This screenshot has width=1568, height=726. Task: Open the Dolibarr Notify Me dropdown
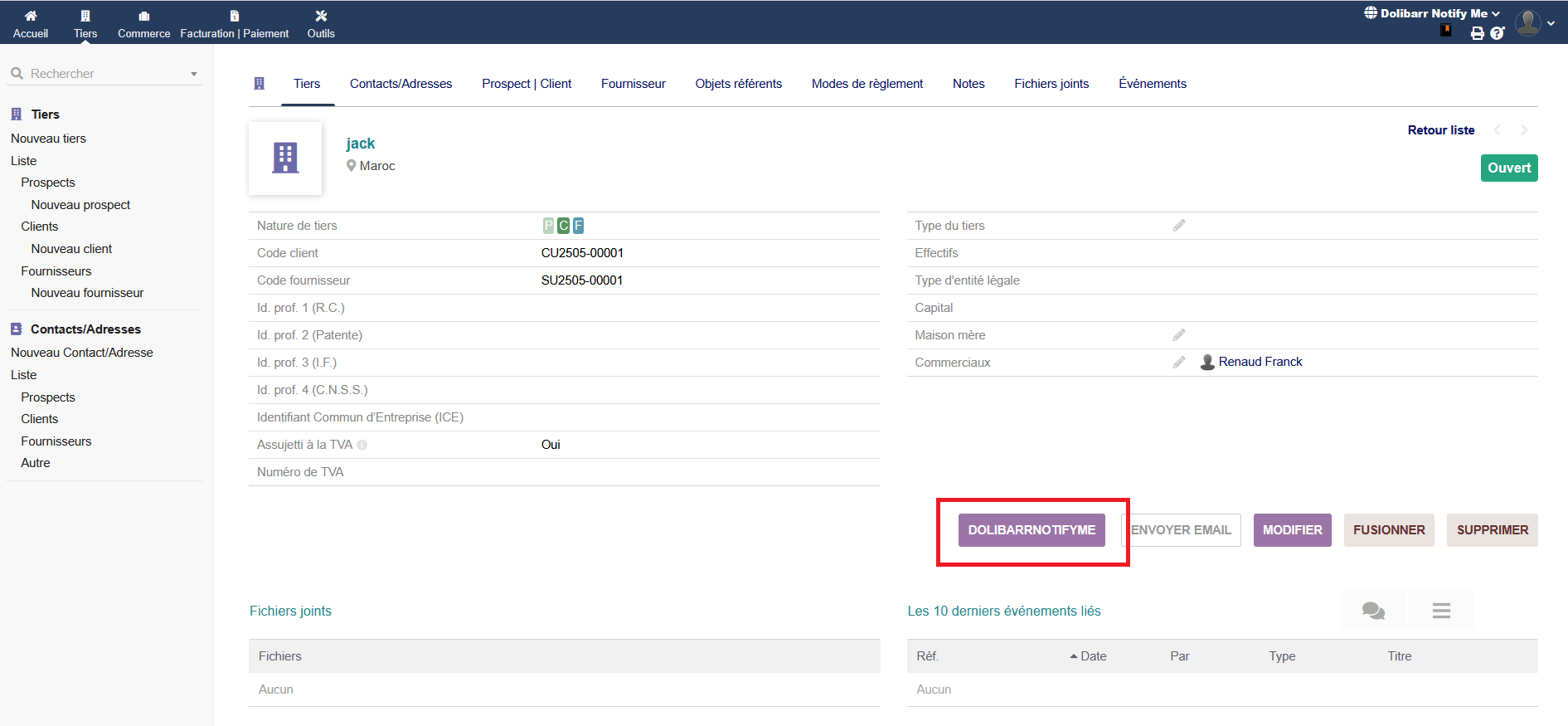point(1433,13)
